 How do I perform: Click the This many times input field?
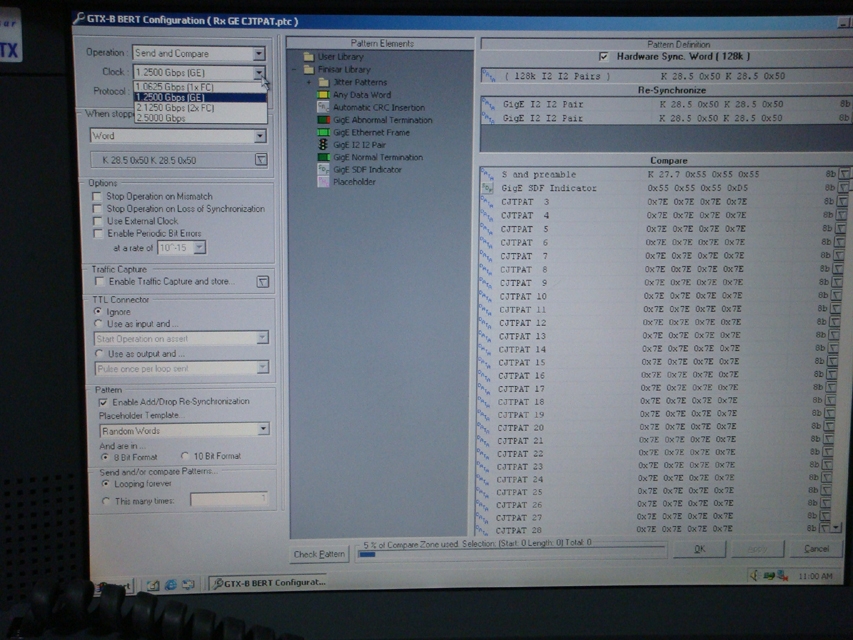click(x=228, y=499)
